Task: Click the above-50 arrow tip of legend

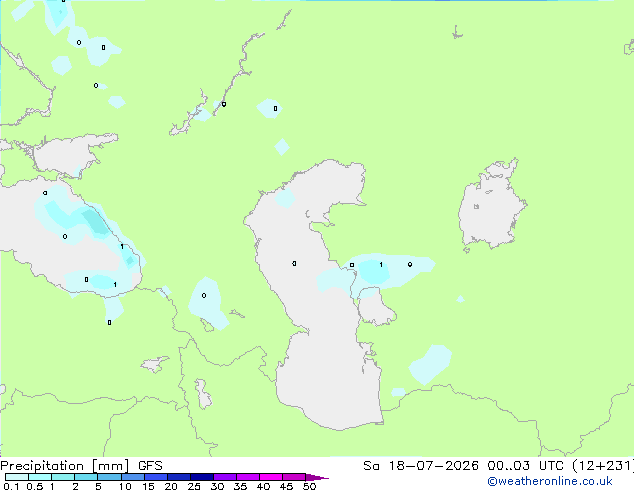Action: tap(317, 477)
